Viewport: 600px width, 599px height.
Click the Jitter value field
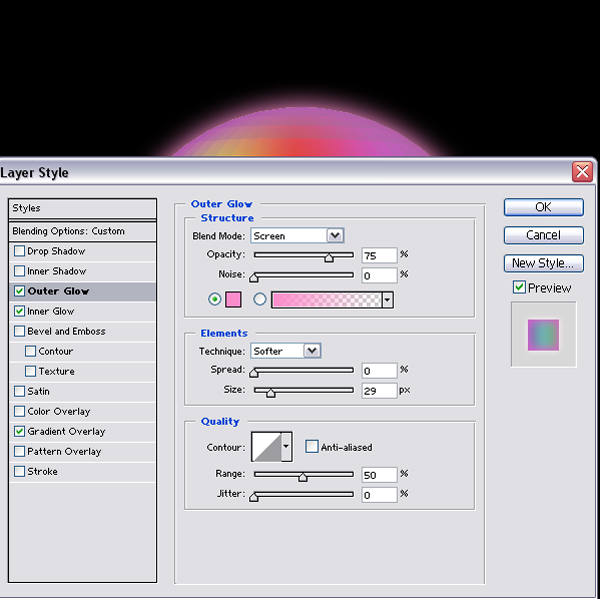(379, 495)
